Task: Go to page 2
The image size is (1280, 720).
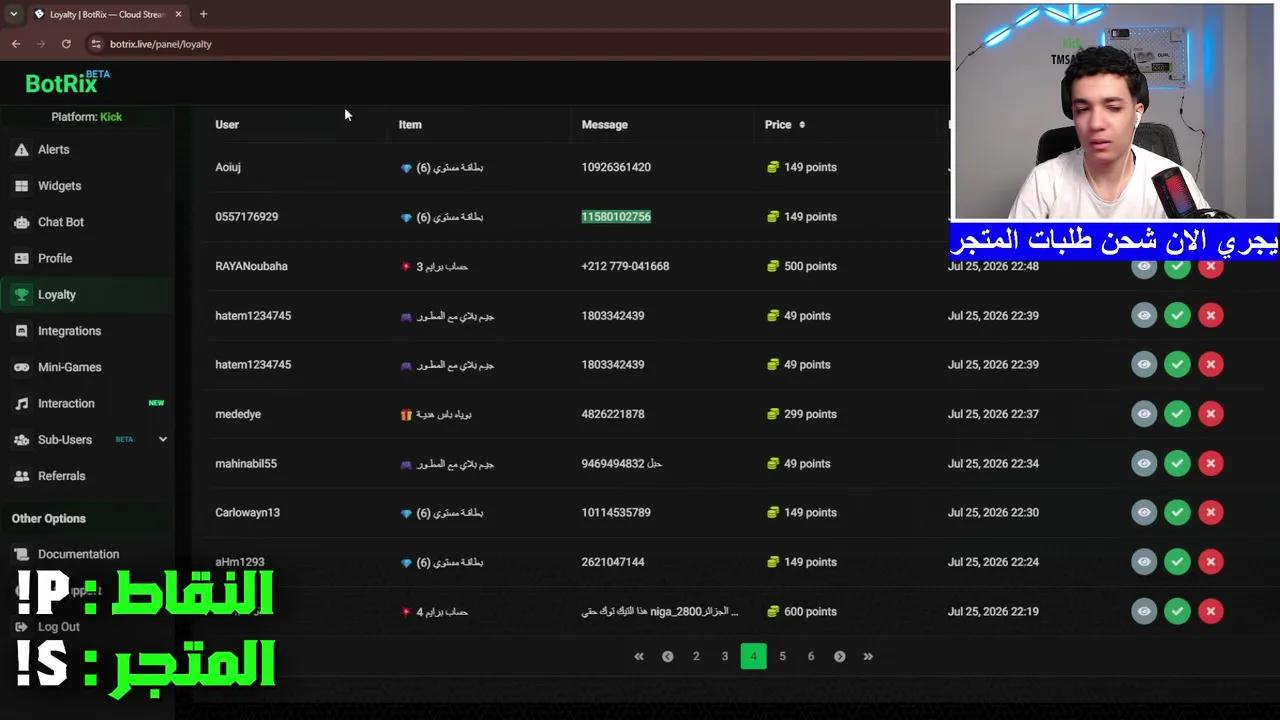Action: pyautogui.click(x=696, y=656)
